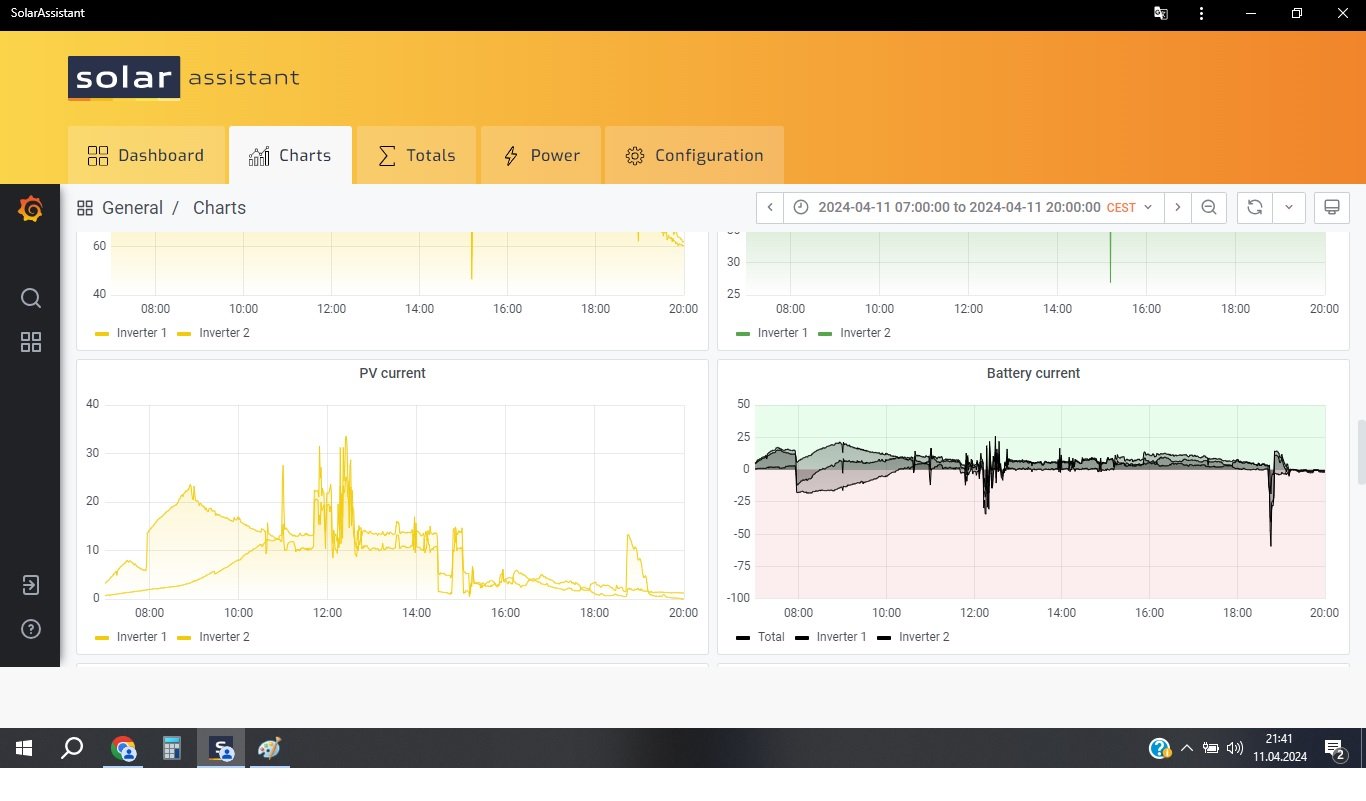Refresh the dashboard with the refresh icon
This screenshot has height=801, width=1366.
[1254, 208]
